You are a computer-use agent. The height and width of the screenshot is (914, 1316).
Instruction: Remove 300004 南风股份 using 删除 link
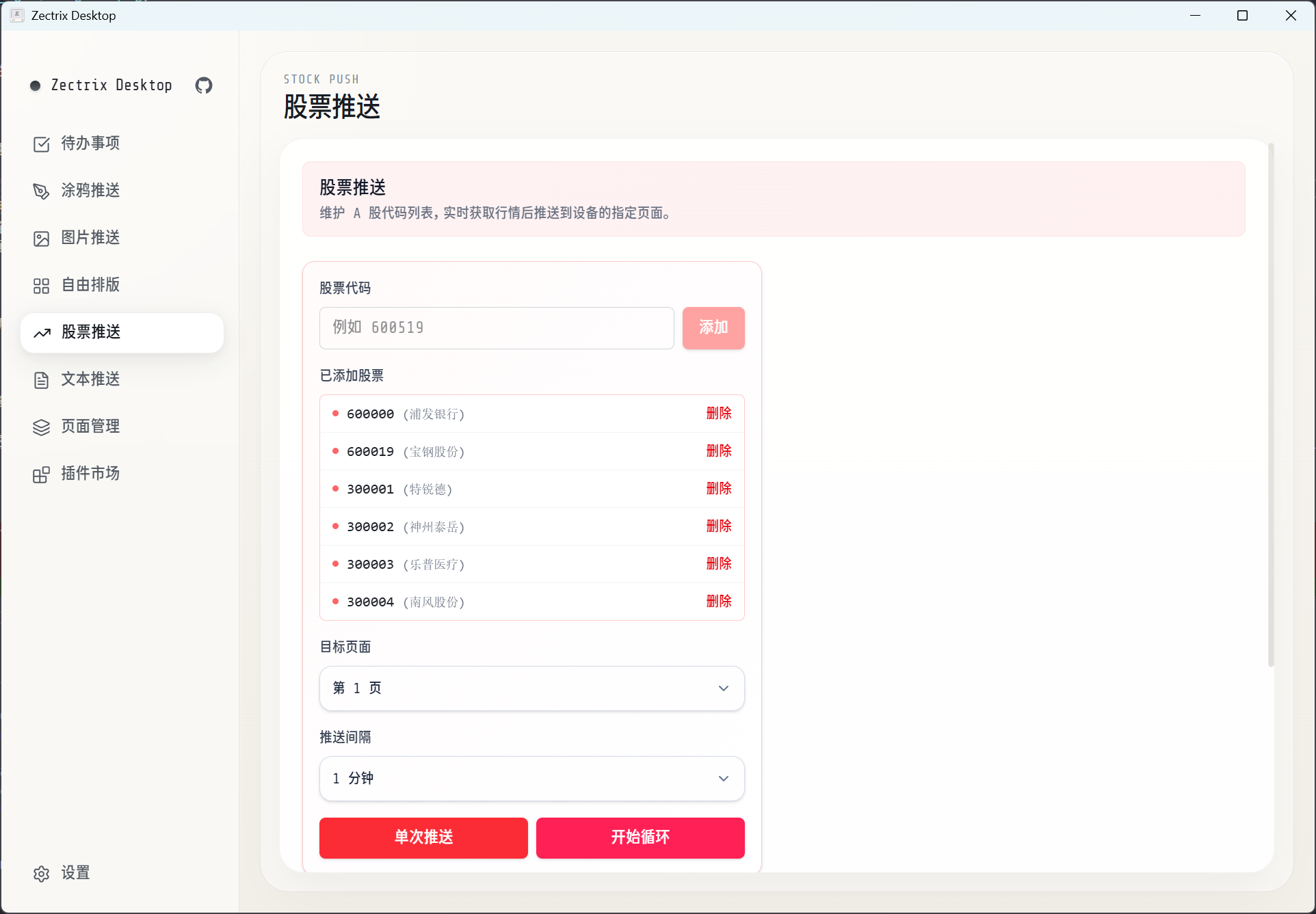pos(718,601)
